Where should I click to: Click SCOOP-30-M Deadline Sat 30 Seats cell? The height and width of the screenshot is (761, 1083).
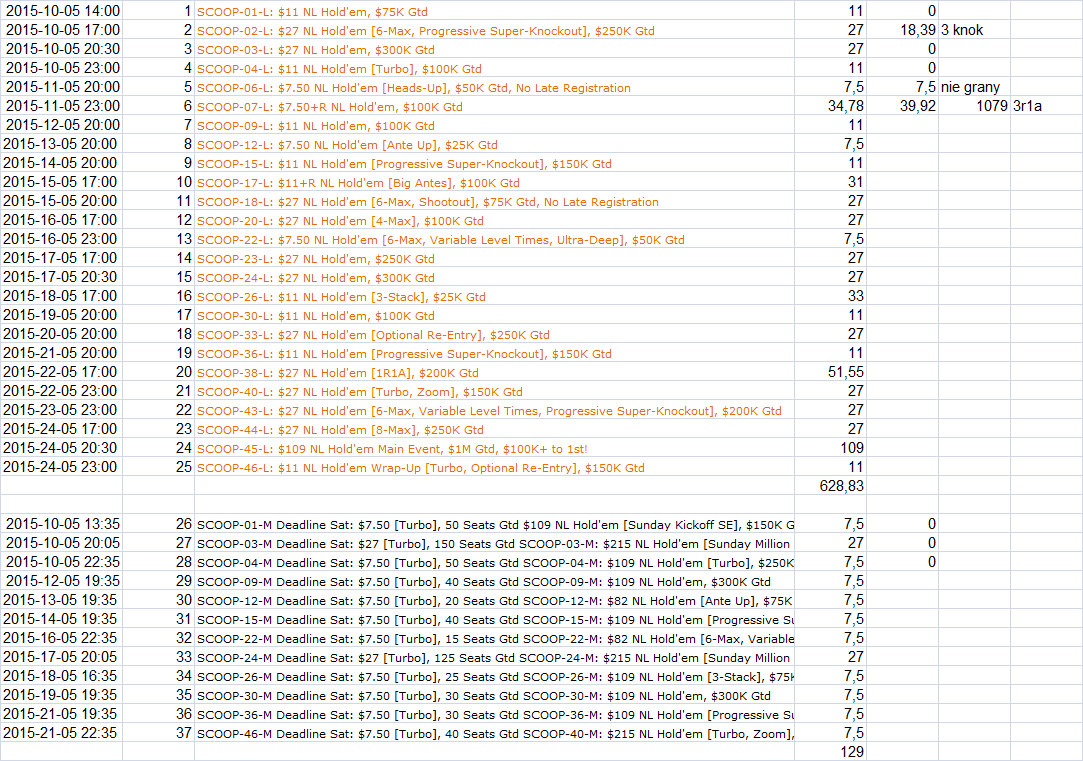pos(494,695)
